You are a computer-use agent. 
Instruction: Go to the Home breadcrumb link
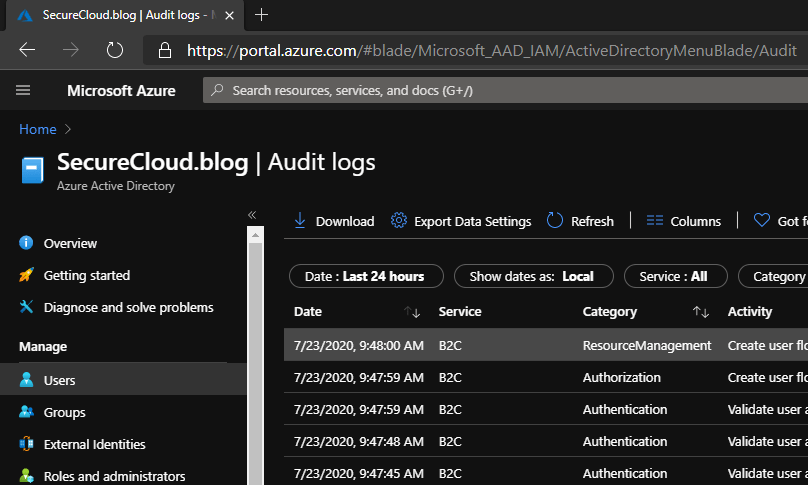click(x=37, y=129)
